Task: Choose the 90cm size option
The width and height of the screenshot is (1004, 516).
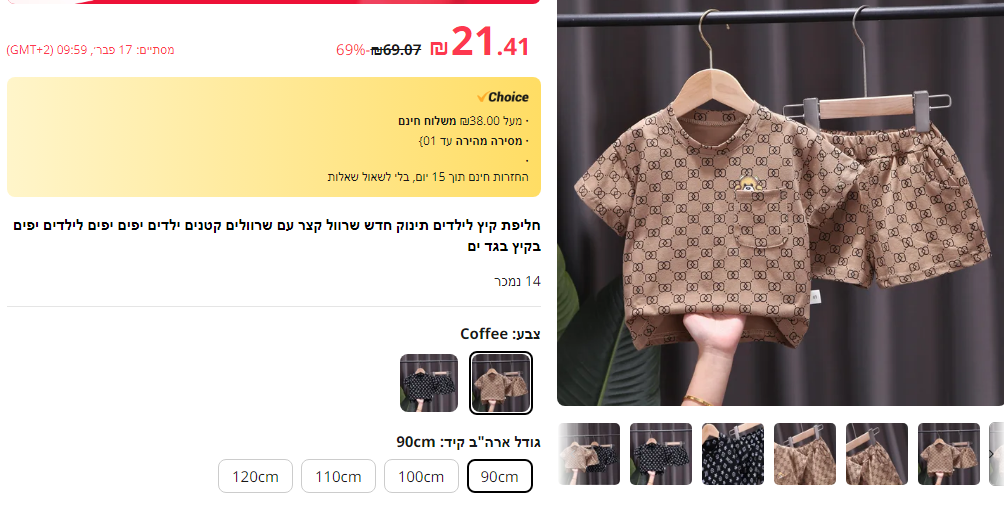Action: tap(499, 476)
